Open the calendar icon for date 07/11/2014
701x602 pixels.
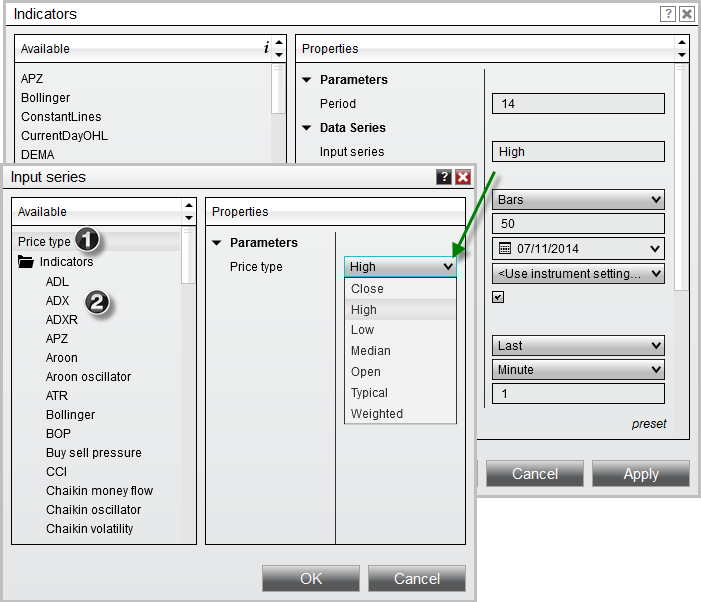pyautogui.click(x=504, y=248)
